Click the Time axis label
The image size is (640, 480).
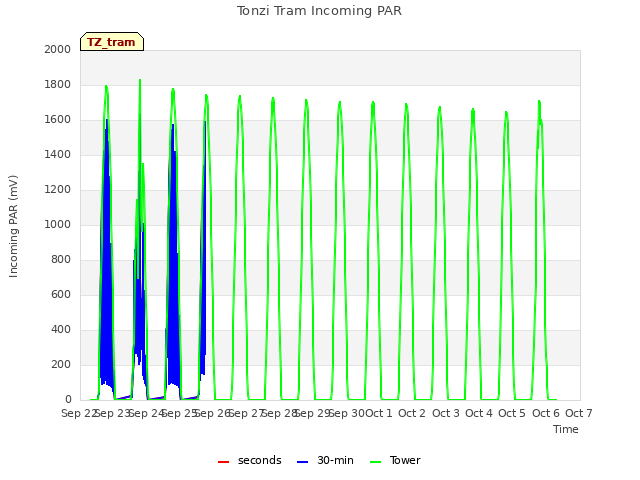[566, 429]
